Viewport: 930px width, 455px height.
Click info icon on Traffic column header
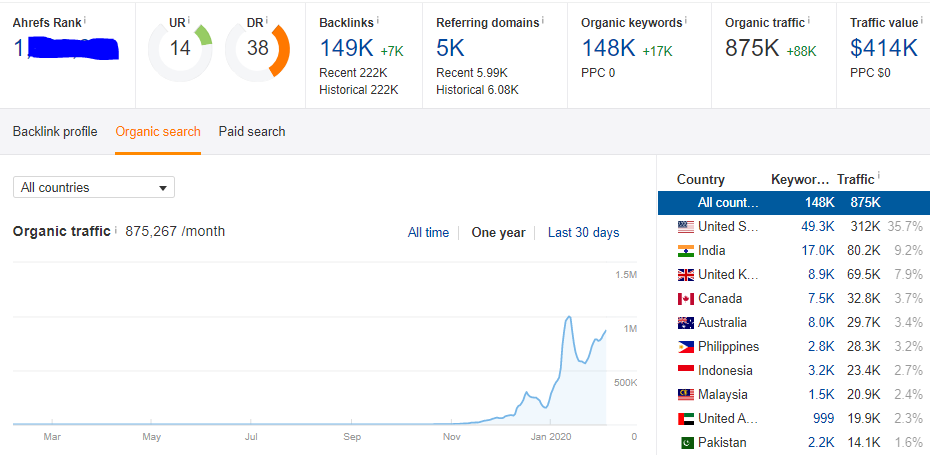[x=878, y=176]
